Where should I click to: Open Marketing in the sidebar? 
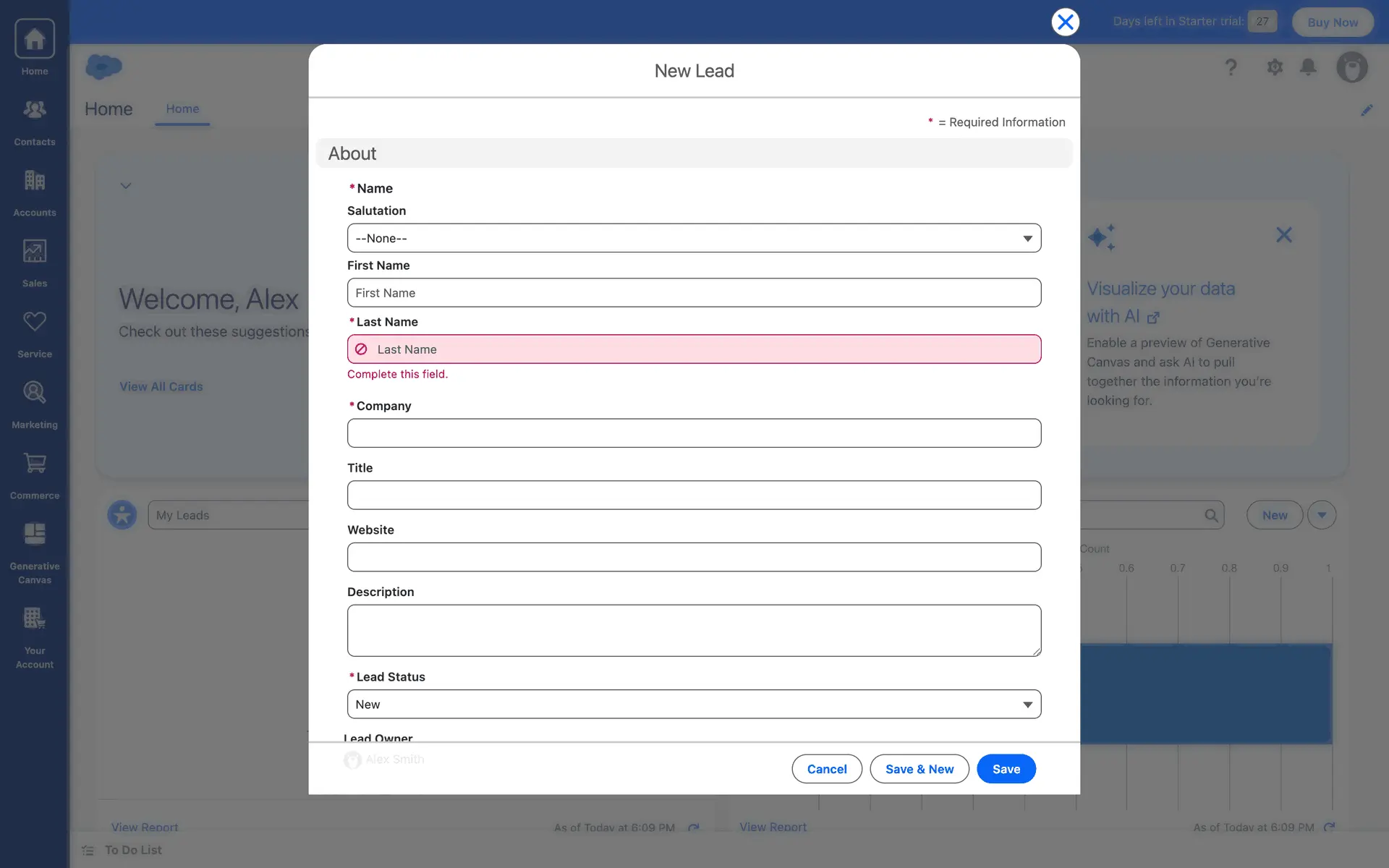click(x=35, y=404)
